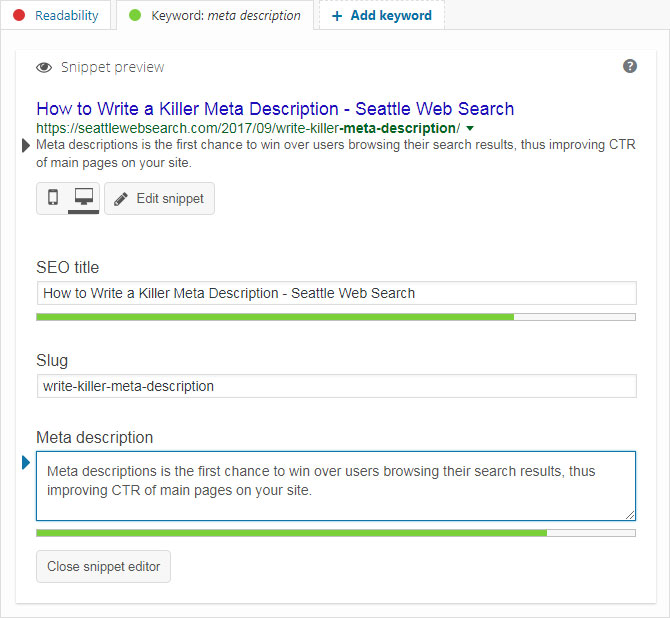The image size is (670, 618).
Task: Click the meta description length progress bar
Action: point(336,533)
